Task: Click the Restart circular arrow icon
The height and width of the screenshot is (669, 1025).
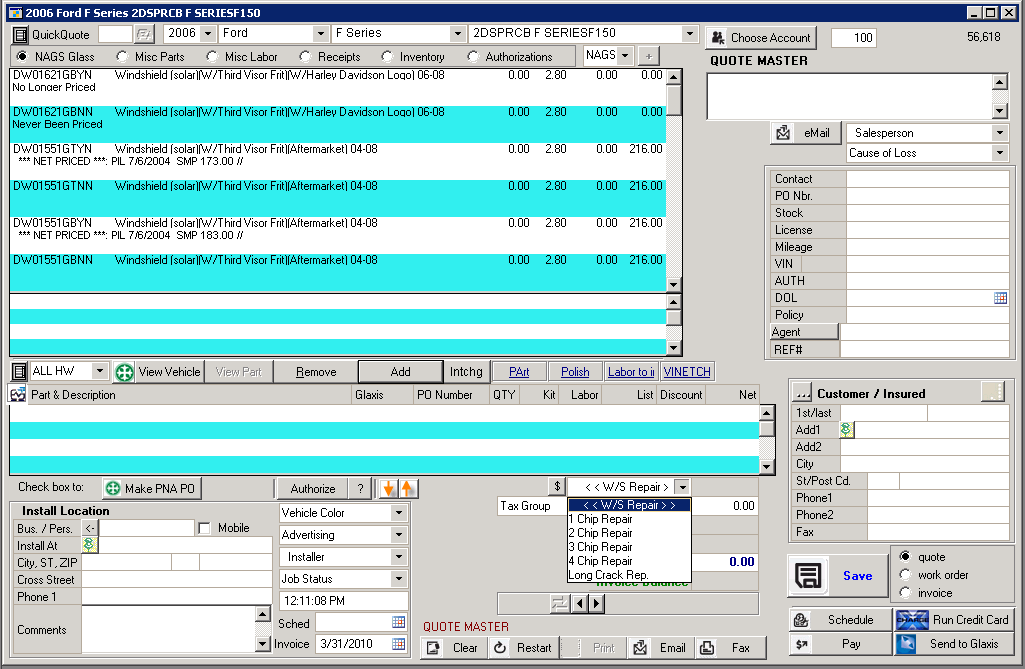Action: [x=500, y=647]
